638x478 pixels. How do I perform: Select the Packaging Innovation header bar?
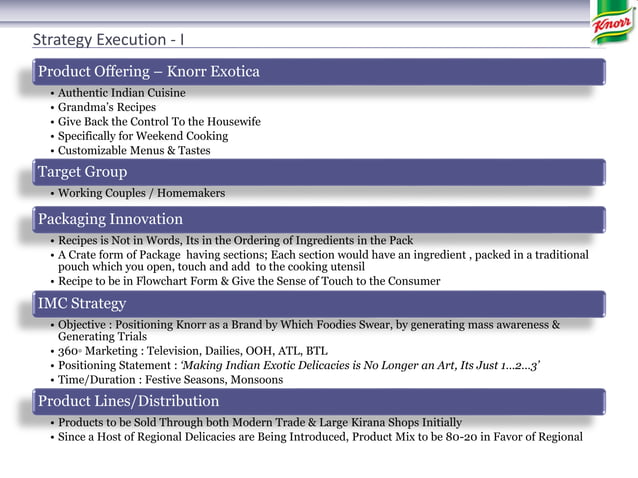pyautogui.click(x=319, y=219)
